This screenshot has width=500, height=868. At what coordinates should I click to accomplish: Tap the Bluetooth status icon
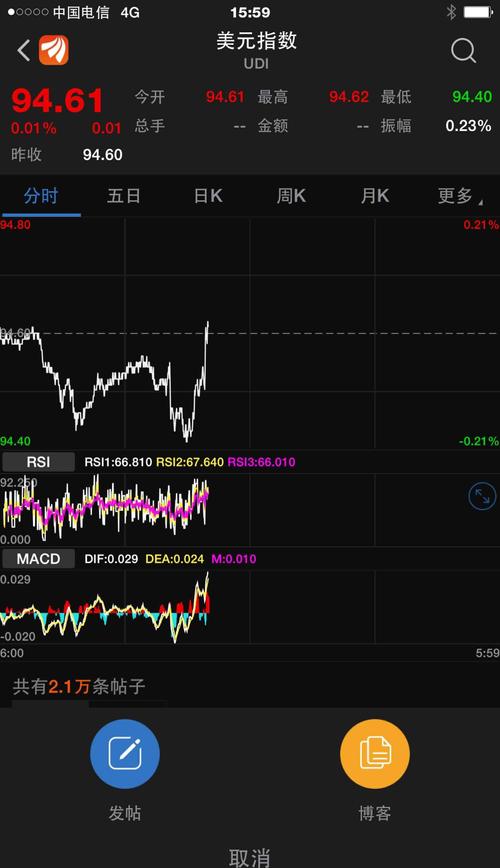[x=451, y=12]
